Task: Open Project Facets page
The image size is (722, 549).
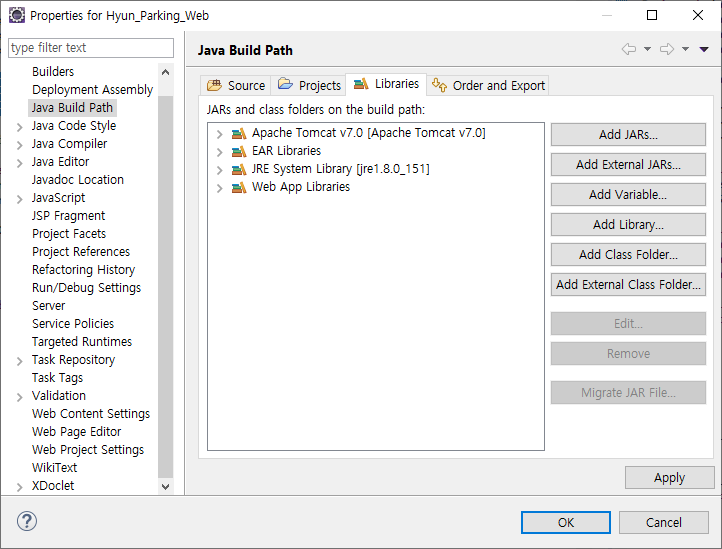Action: point(69,234)
